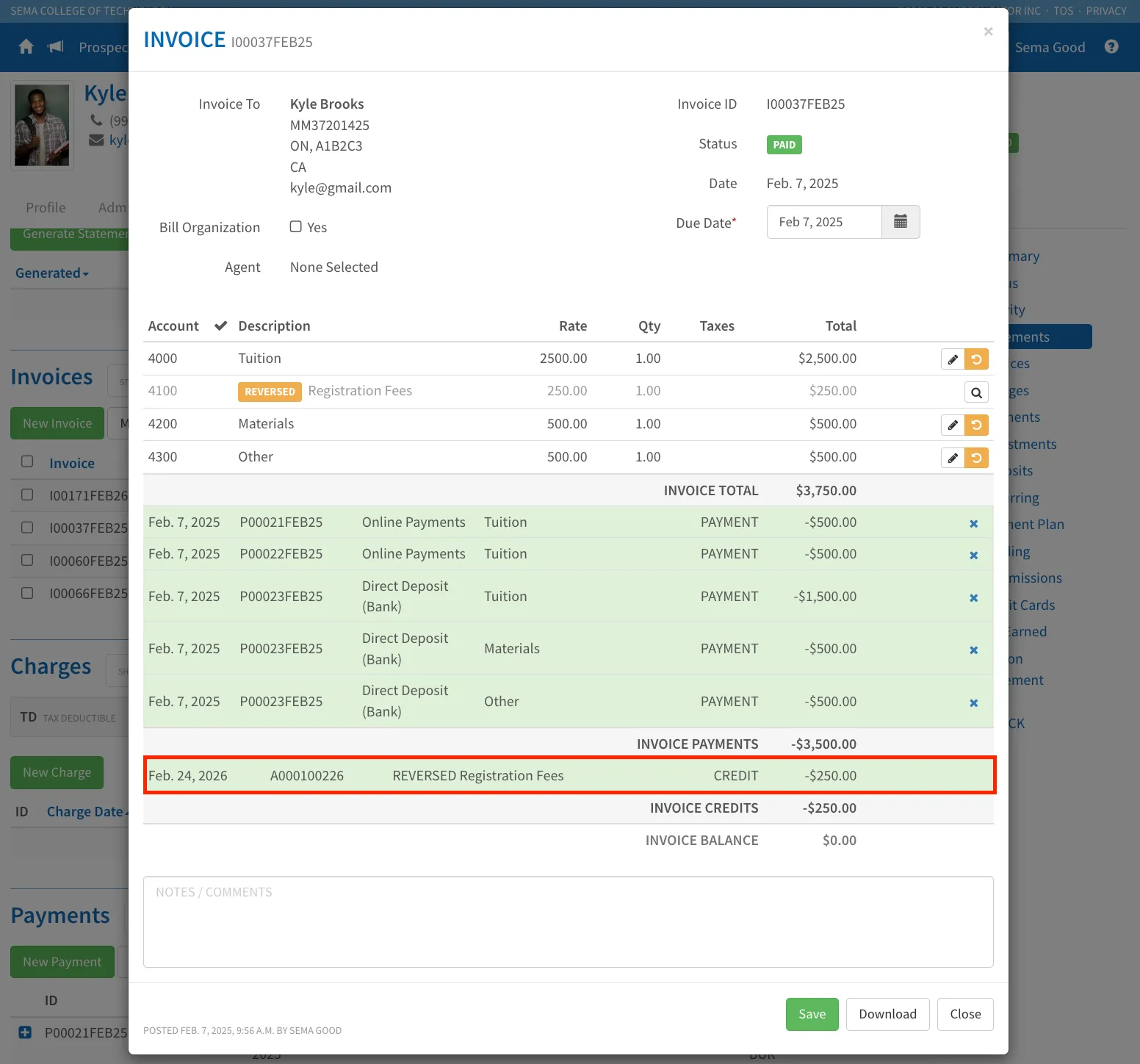
Task: Click the PRIVACY link in top bar
Action: pyautogui.click(x=1106, y=11)
